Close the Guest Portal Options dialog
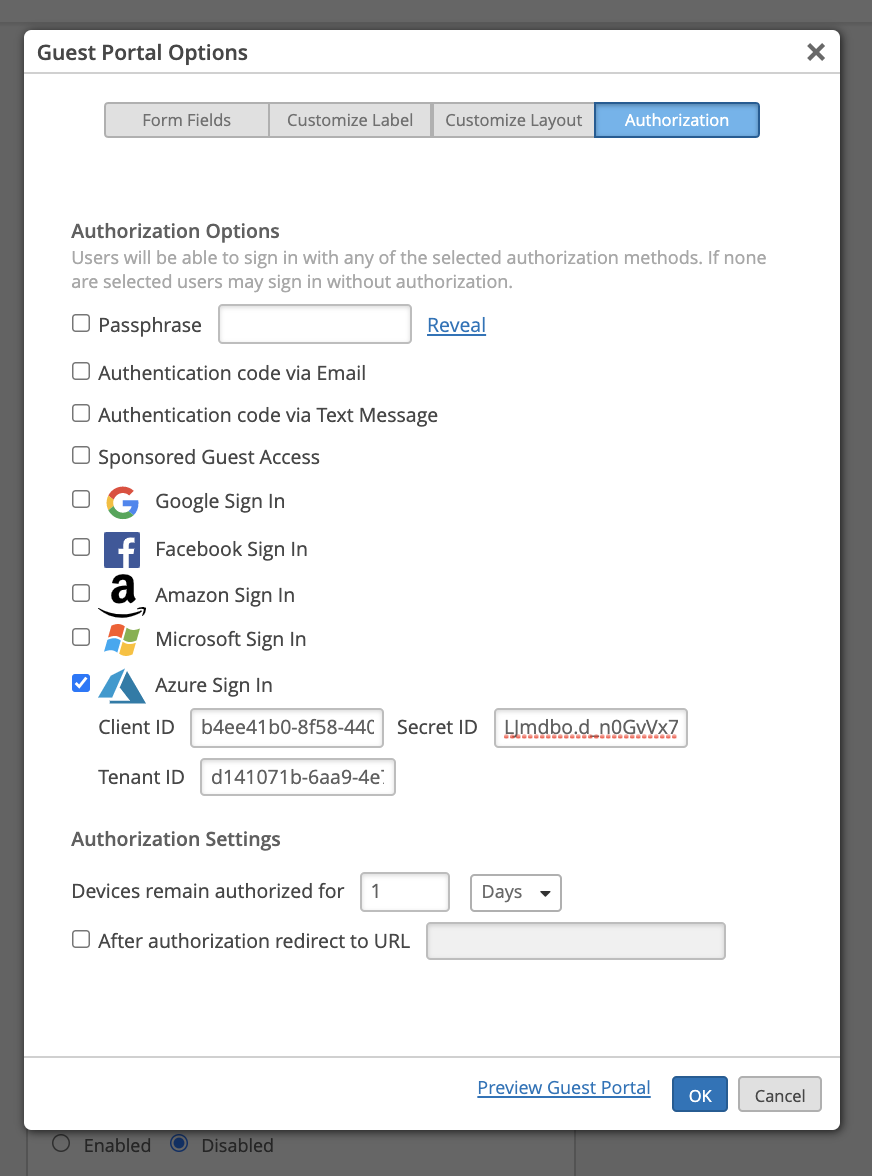The image size is (872, 1176). click(x=816, y=53)
